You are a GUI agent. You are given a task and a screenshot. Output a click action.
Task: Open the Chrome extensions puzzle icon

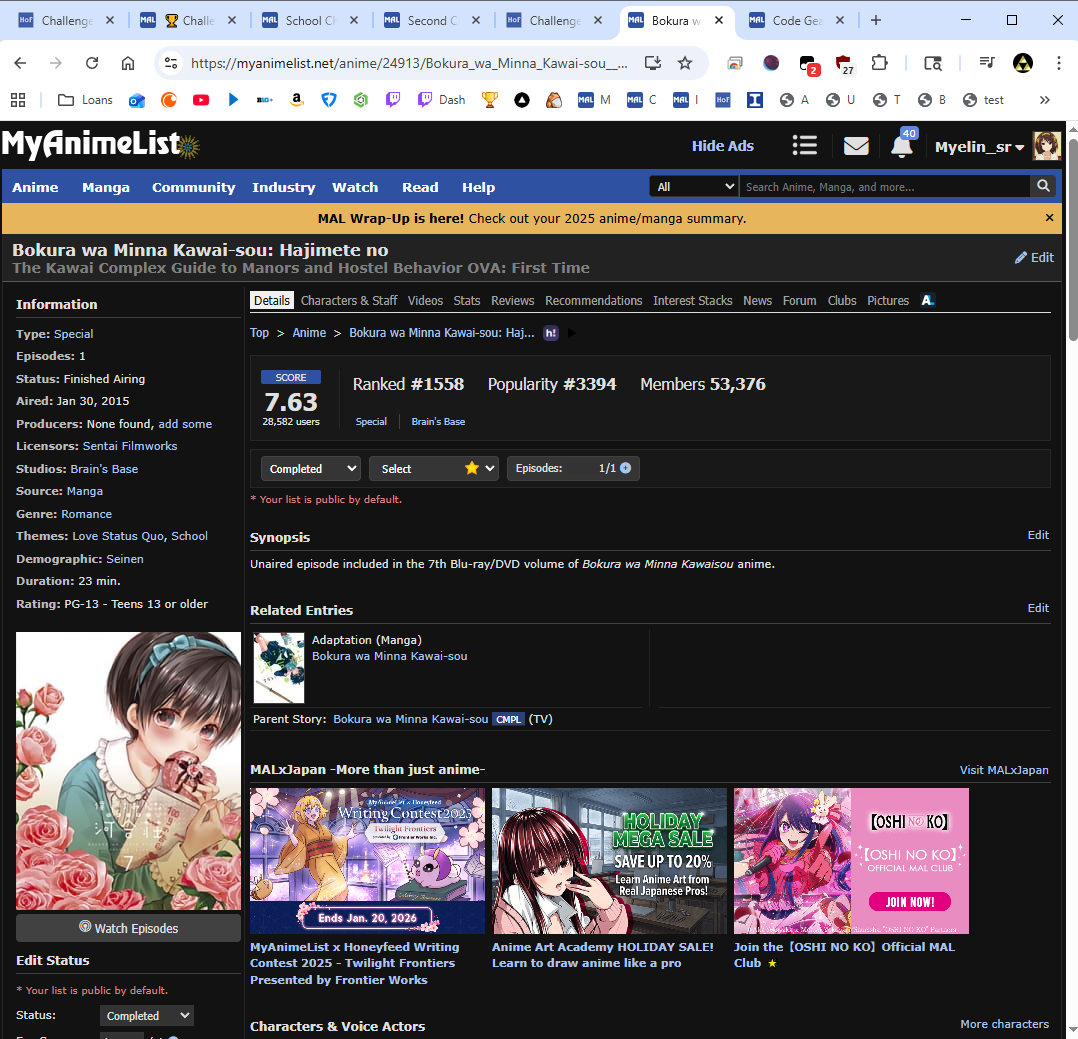(879, 63)
